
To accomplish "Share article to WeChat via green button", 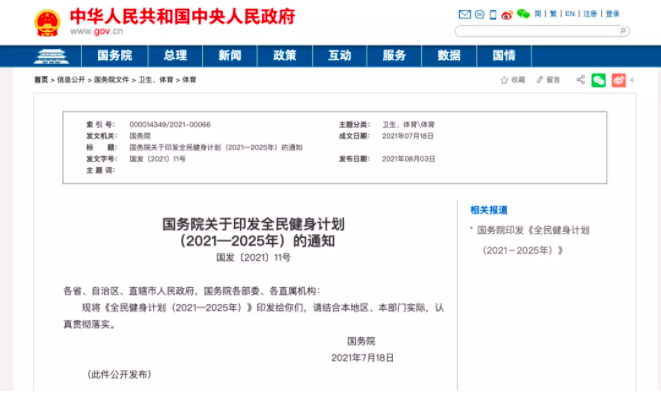I will click(598, 80).
